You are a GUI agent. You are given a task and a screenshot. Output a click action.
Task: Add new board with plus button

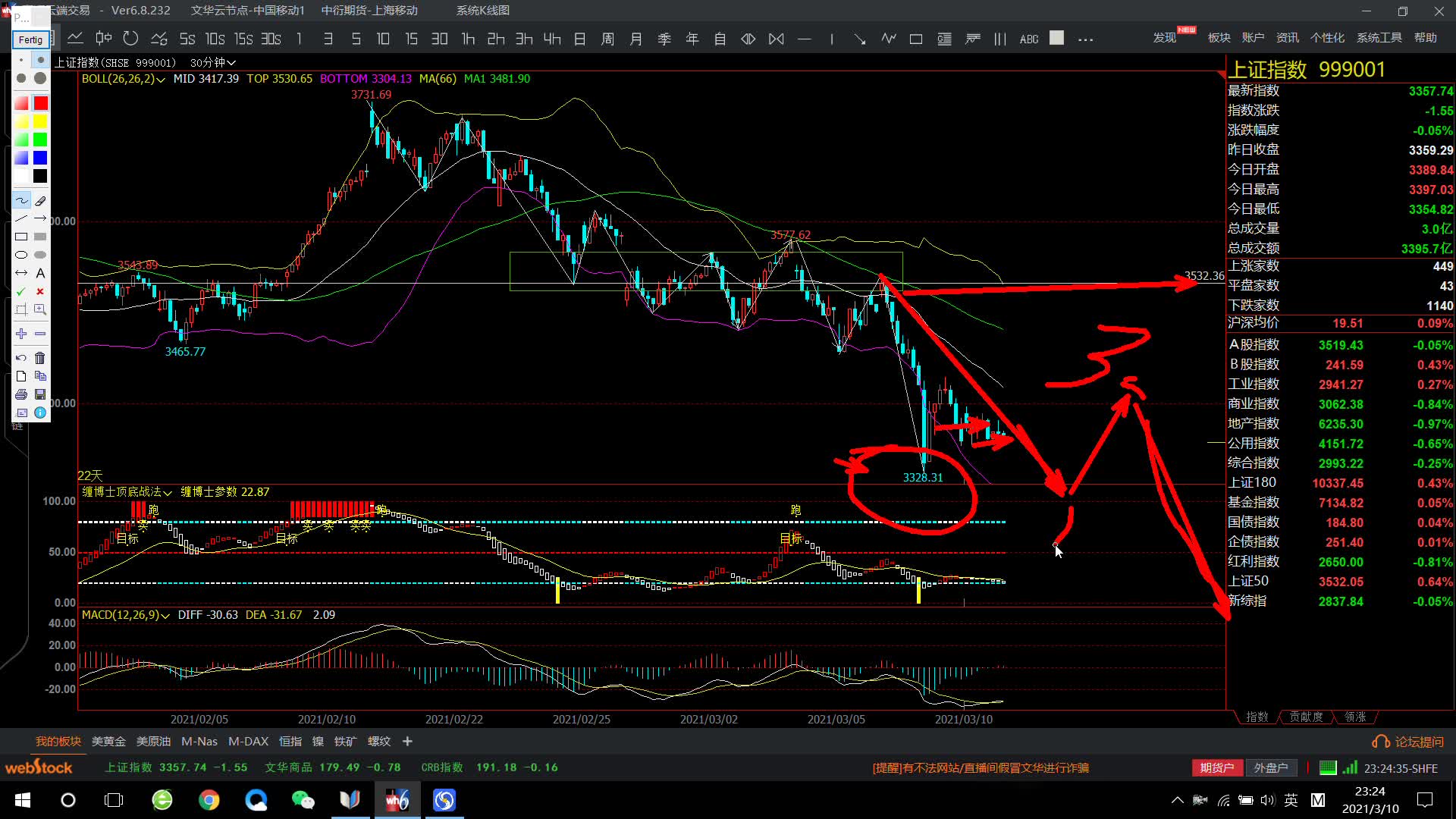click(407, 742)
